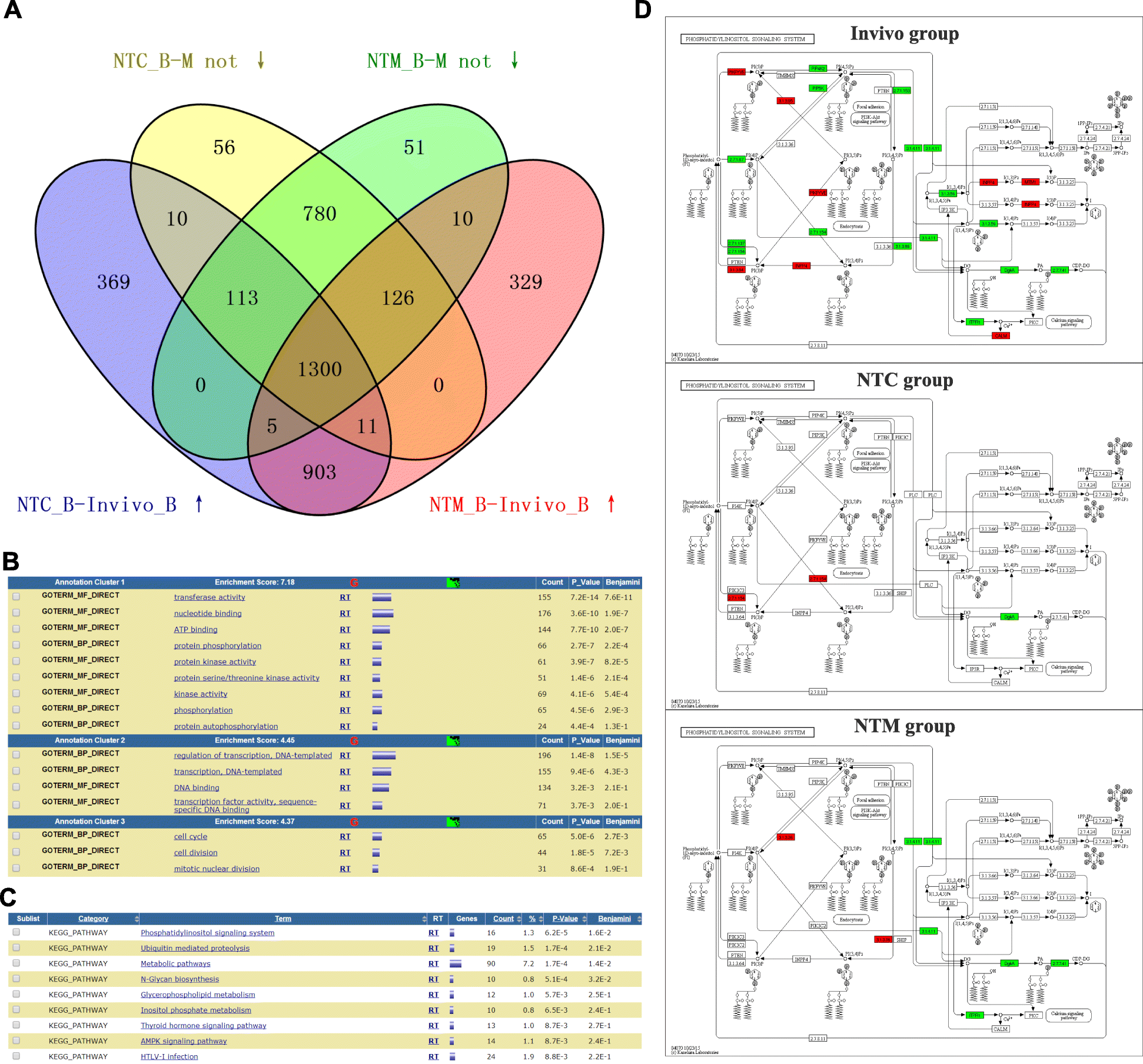Click the gene bar icon for N-Glycan biosynthesis
1143x1064 pixels.
pos(451,979)
